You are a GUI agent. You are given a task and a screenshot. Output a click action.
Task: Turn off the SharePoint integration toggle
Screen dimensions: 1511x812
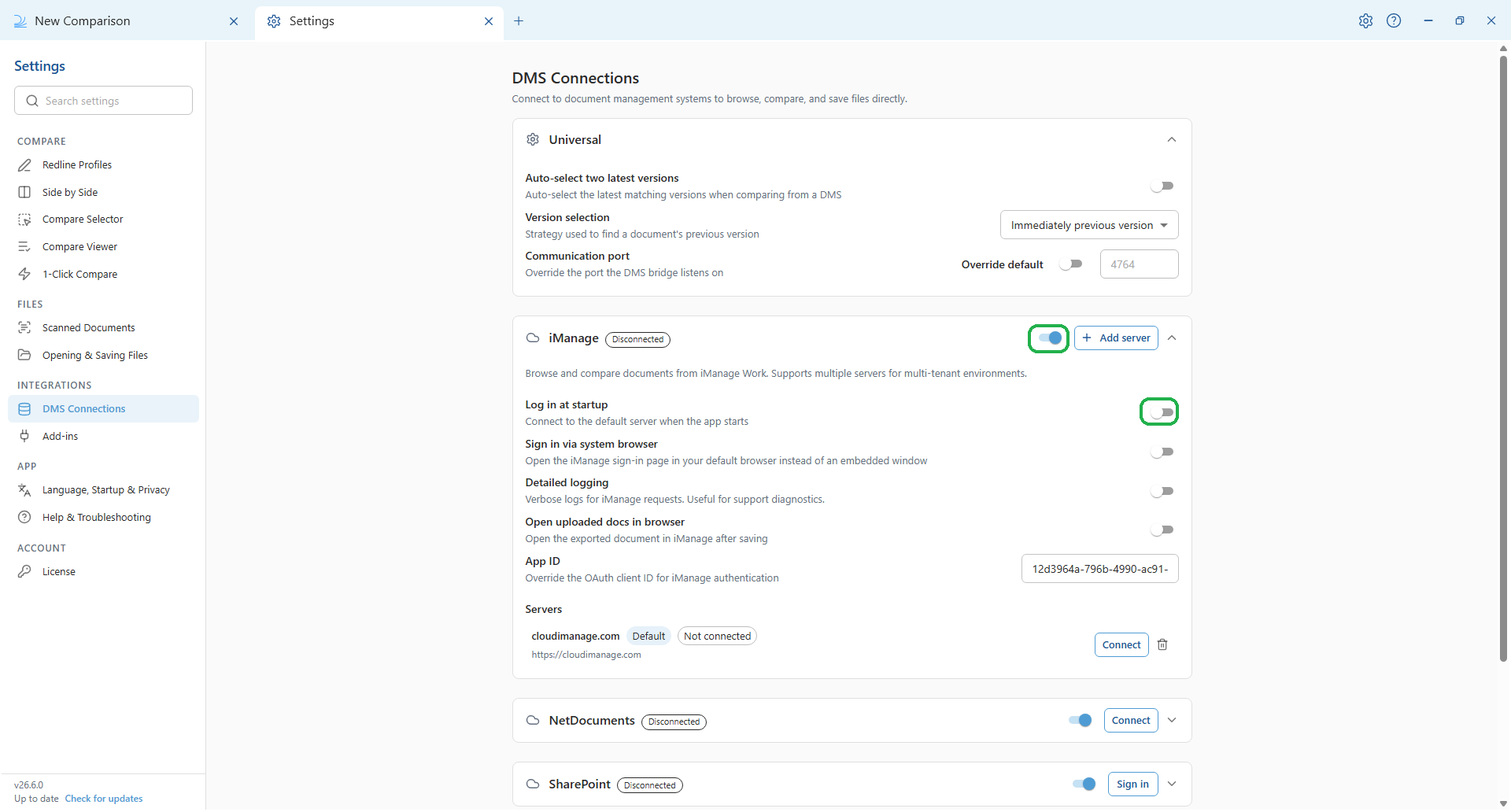pyautogui.click(x=1084, y=784)
